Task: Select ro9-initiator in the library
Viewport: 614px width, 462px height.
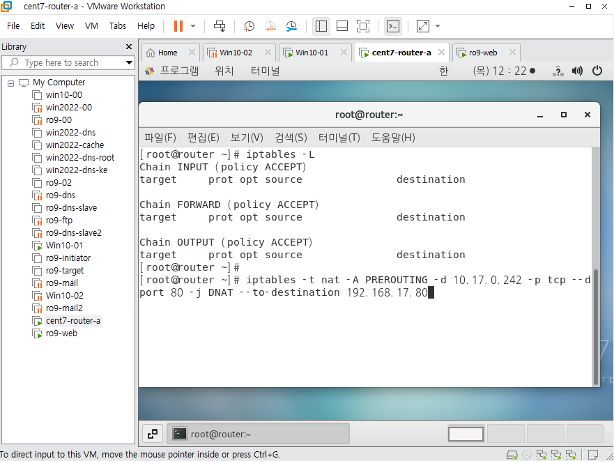Action: point(68,258)
